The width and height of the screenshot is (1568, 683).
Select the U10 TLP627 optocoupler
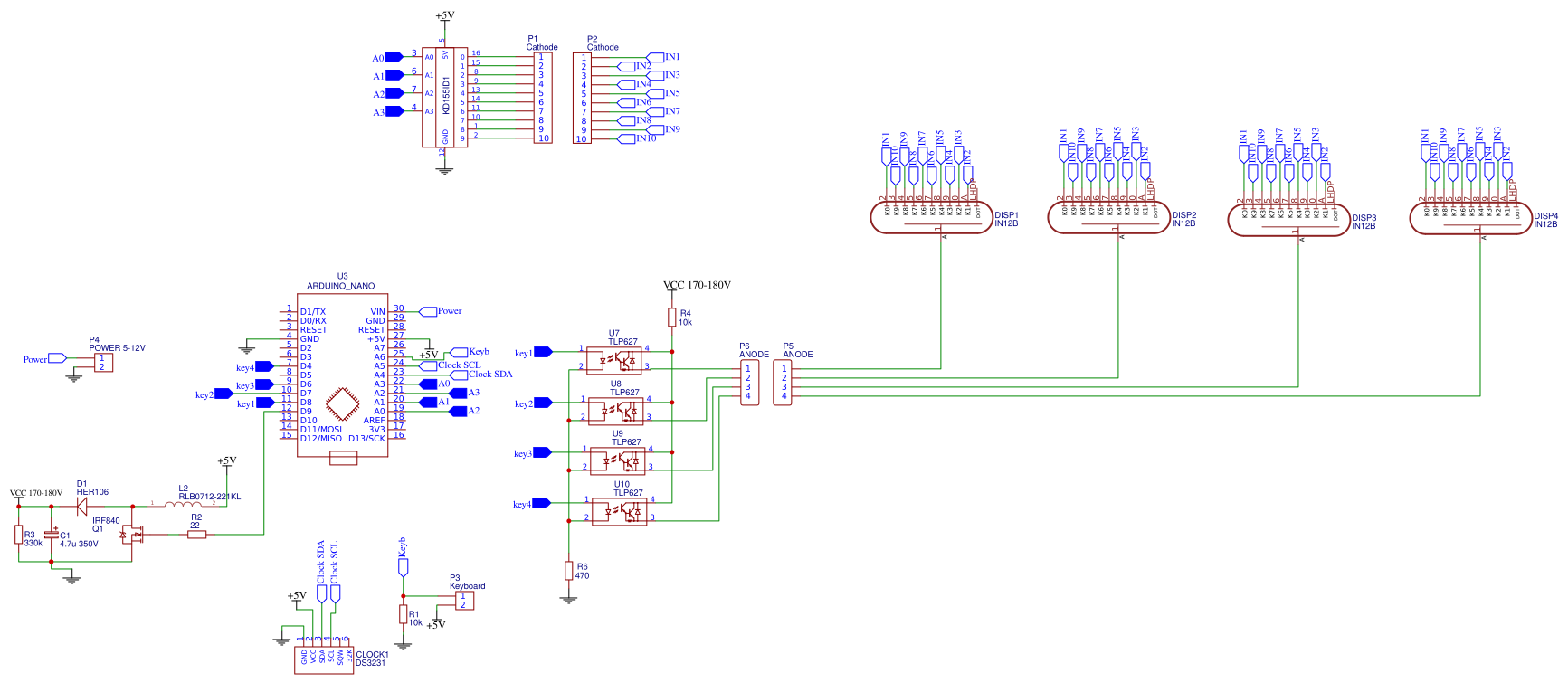[x=619, y=512]
